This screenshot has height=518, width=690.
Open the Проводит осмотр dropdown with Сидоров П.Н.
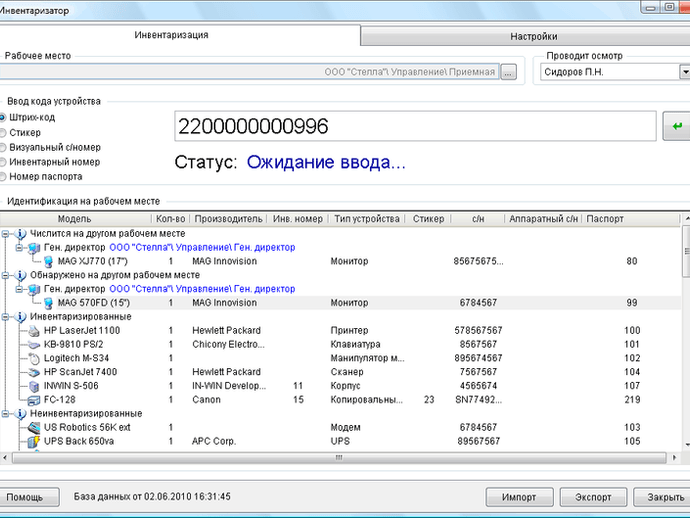[x=684, y=72]
